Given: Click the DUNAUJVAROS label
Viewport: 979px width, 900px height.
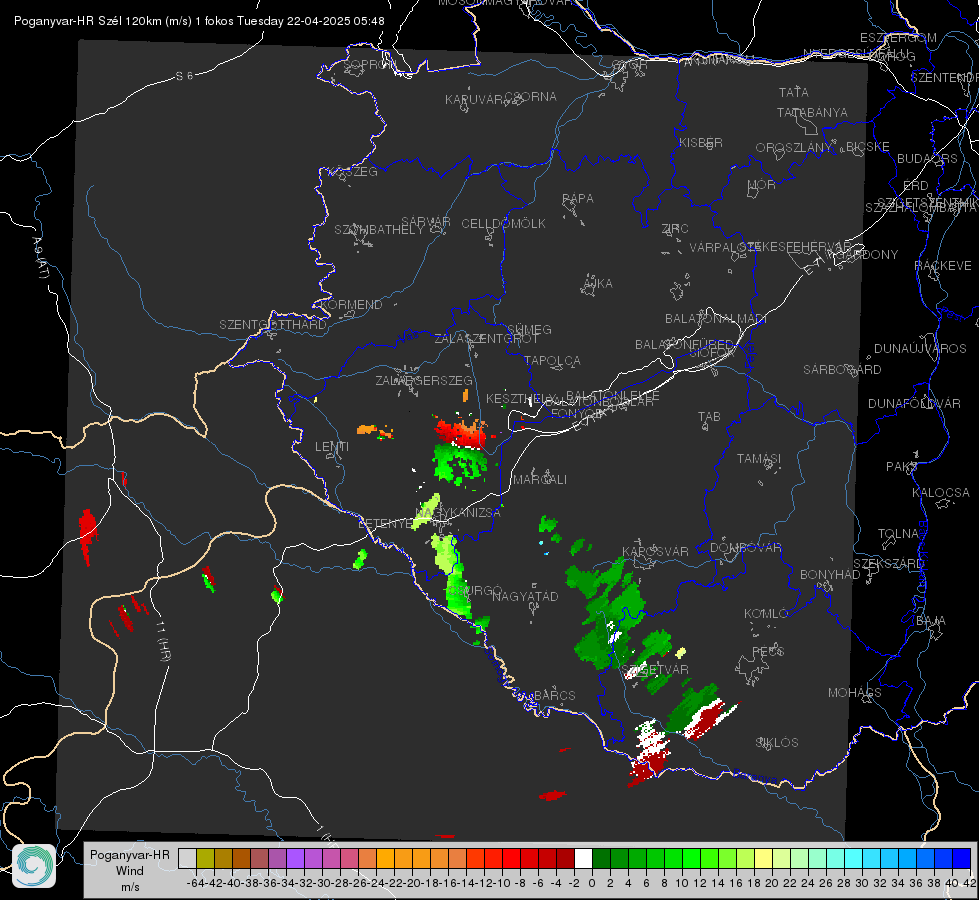Looking at the screenshot, I should (920, 349).
